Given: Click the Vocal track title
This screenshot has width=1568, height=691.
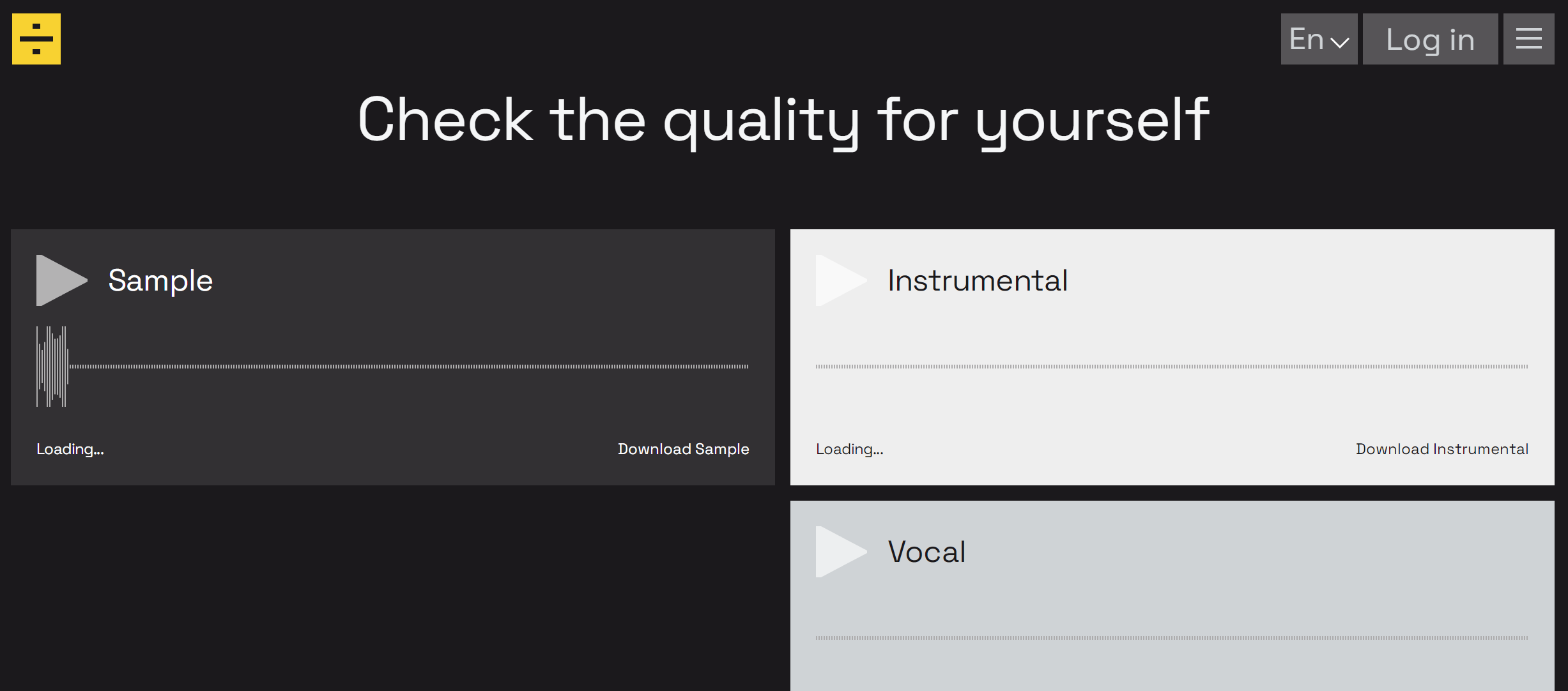Looking at the screenshot, I should tap(926, 552).
